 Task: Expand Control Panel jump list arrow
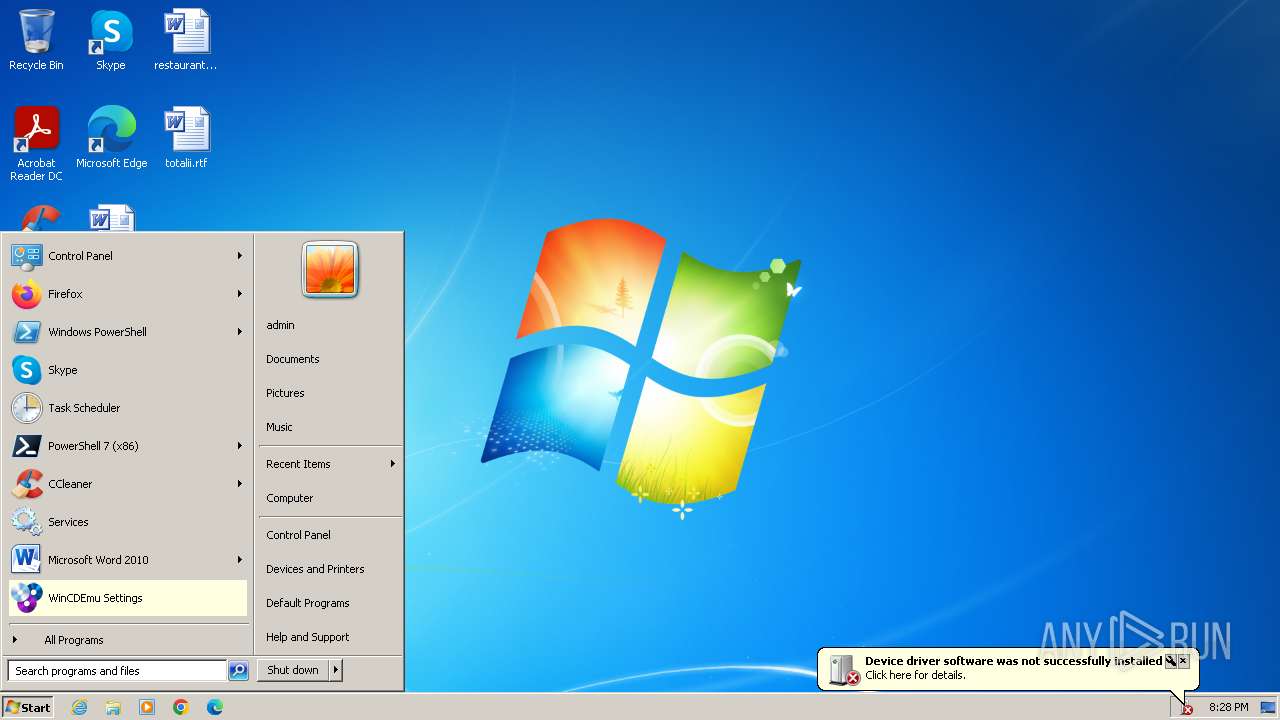pyautogui.click(x=240, y=256)
